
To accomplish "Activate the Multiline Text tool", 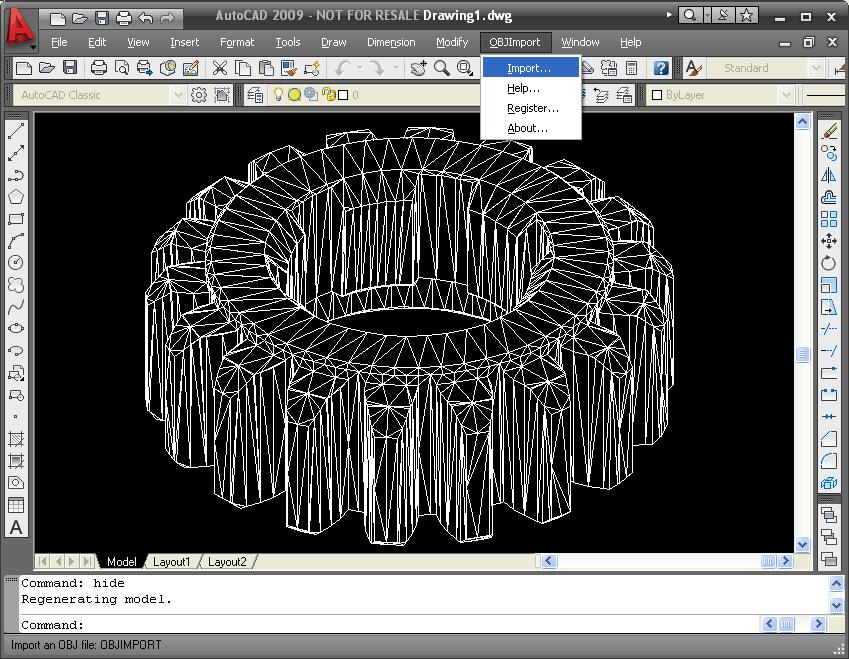I will tap(16, 527).
